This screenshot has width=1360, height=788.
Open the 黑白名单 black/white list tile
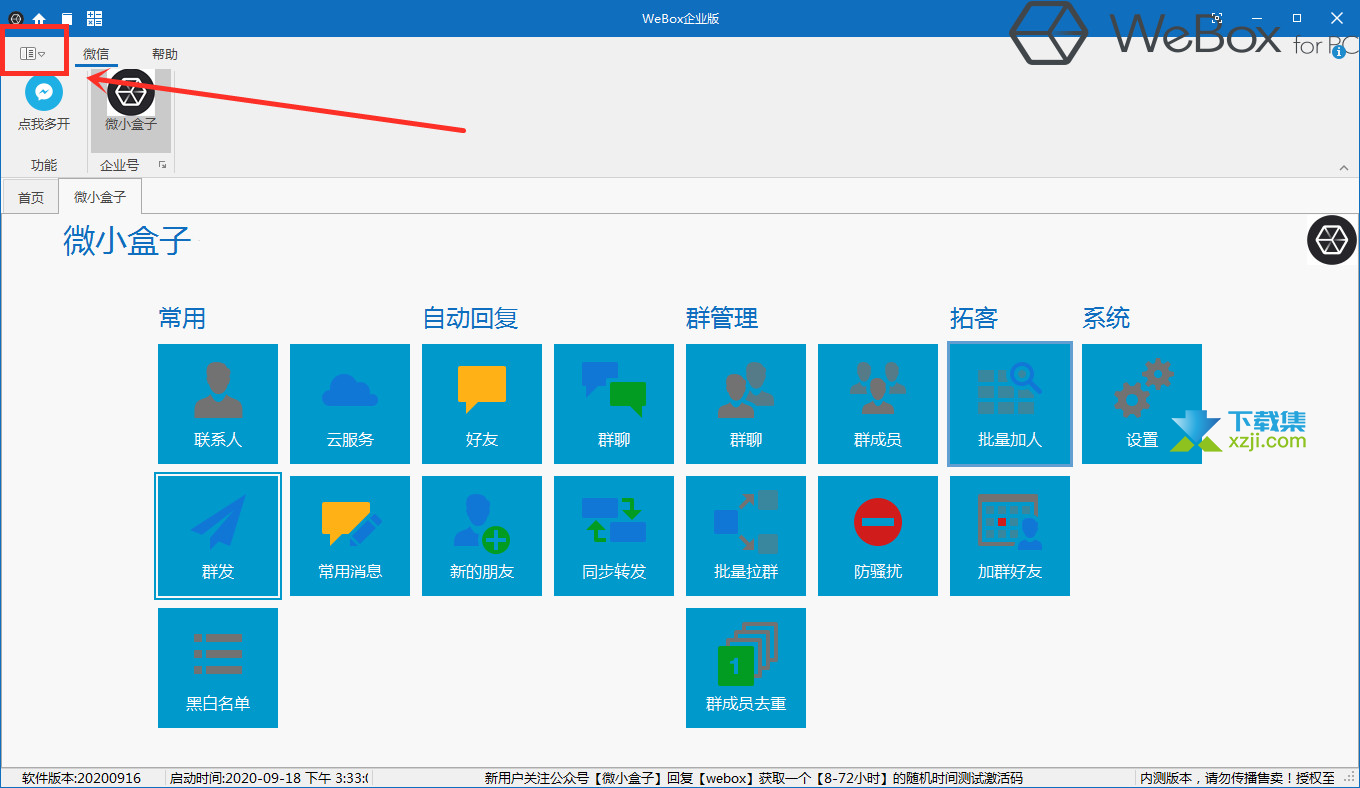tap(218, 668)
